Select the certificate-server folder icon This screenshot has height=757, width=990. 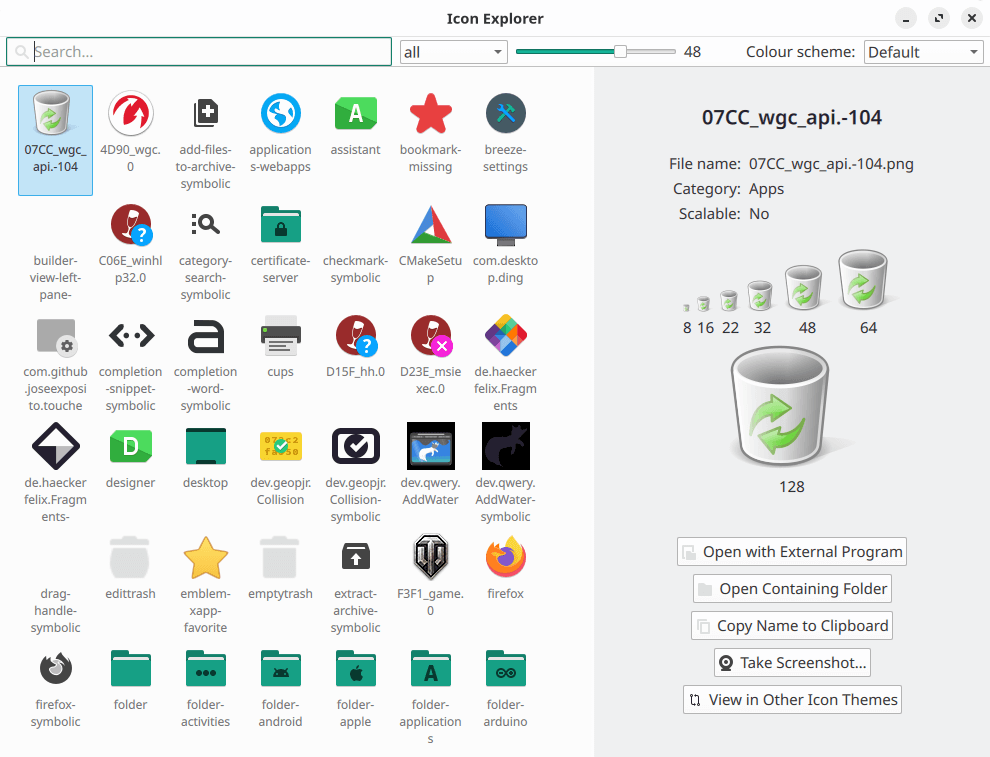pos(280,225)
